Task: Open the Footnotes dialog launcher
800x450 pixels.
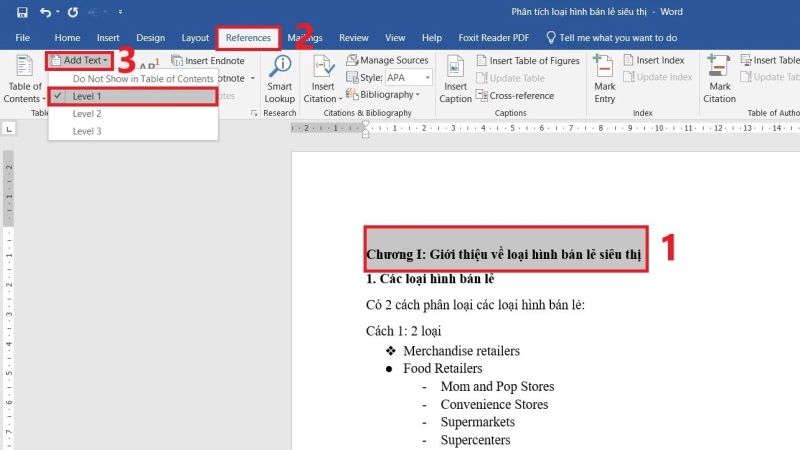Action: pos(254,113)
